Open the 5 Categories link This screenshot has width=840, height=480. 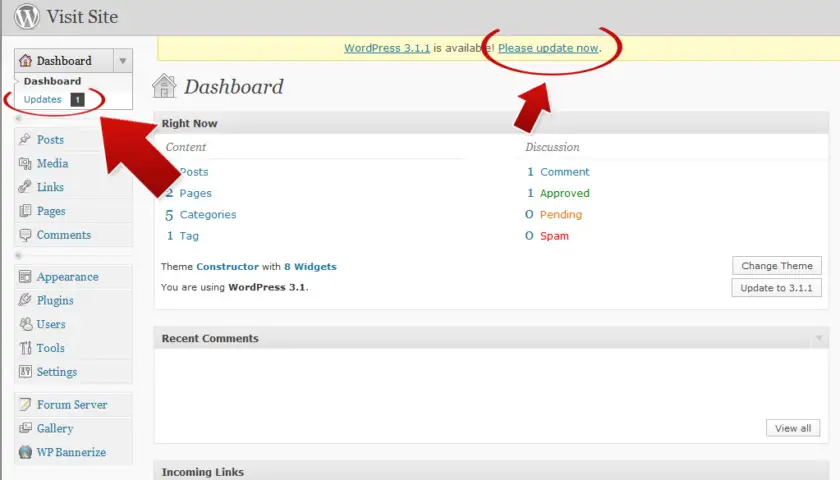(x=208, y=215)
